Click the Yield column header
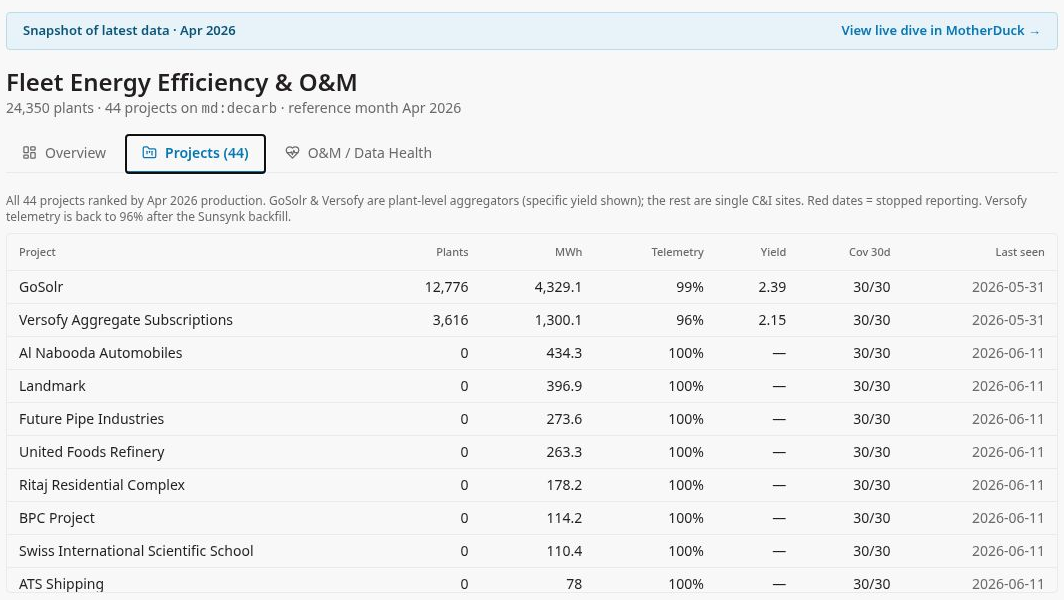1064x600 pixels. pos(773,252)
